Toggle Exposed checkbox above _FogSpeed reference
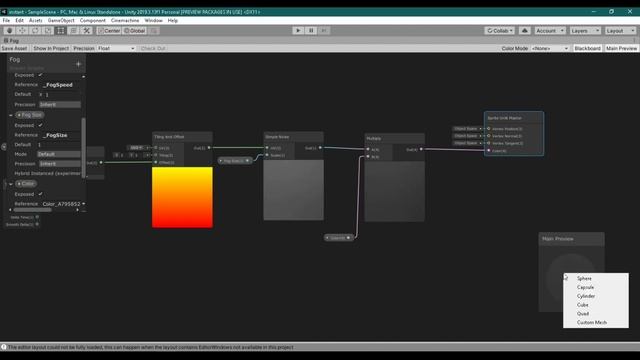 40,75
